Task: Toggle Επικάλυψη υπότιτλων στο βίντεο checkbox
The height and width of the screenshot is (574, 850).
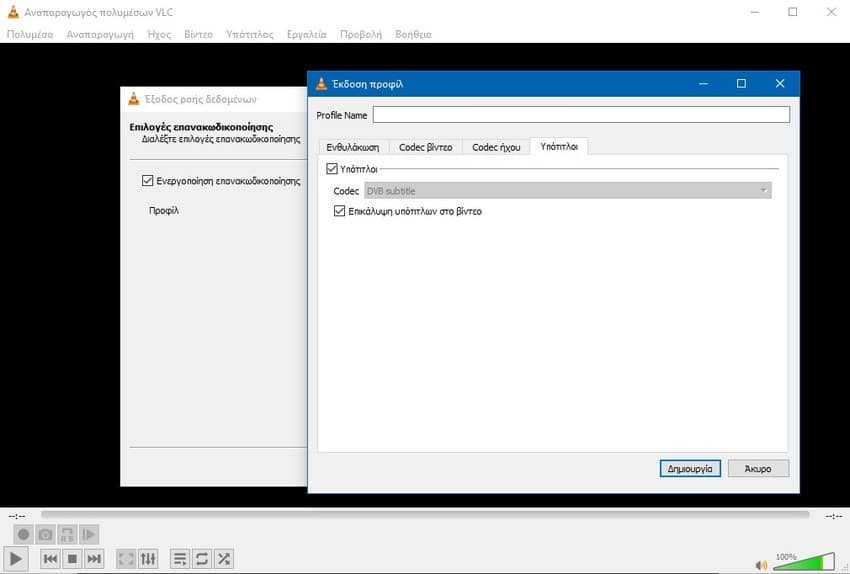Action: (x=339, y=211)
